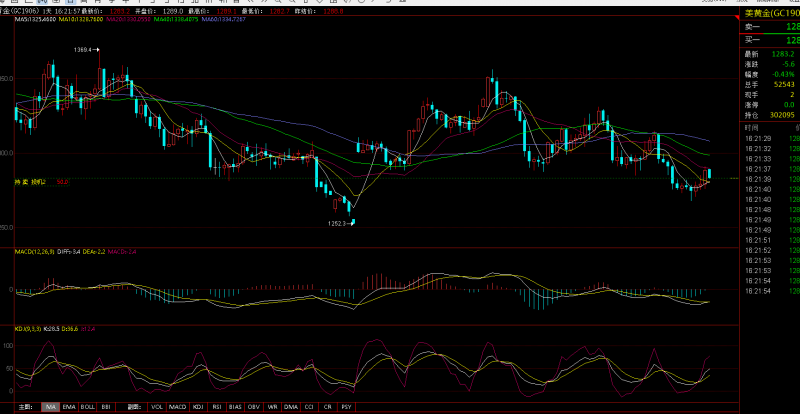This screenshot has height=414, width=800.
Task: Select the MA main chart indicator tab
Action: (x=50, y=407)
